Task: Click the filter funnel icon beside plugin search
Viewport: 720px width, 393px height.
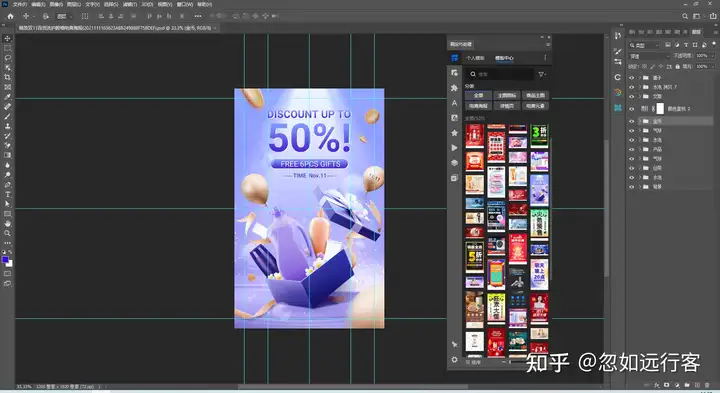Action: (x=542, y=74)
